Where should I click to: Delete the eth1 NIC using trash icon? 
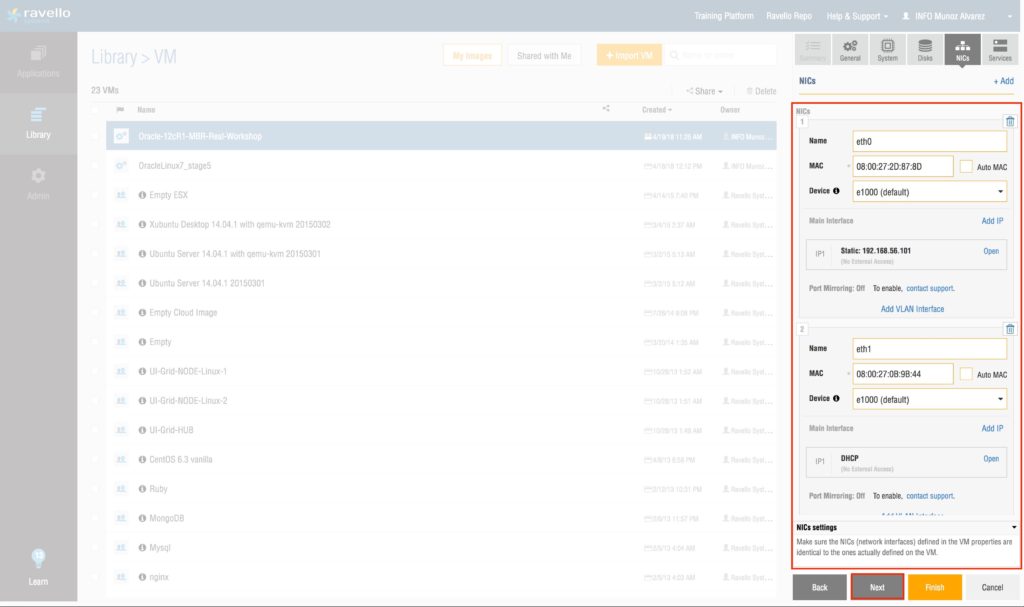[1009, 329]
